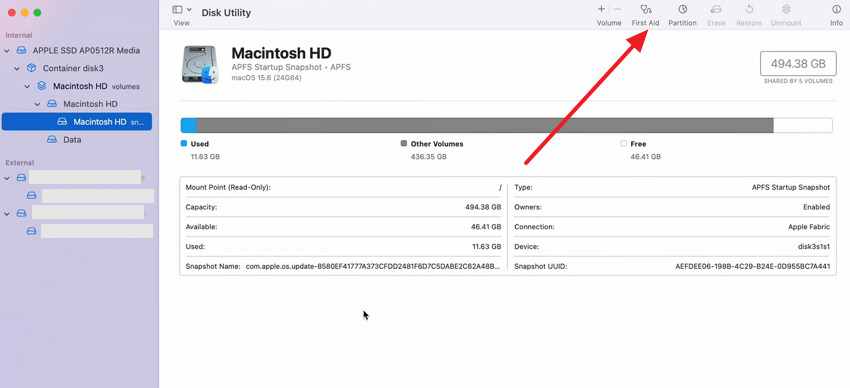Collapse the upper external disk in sidebar

point(7,178)
